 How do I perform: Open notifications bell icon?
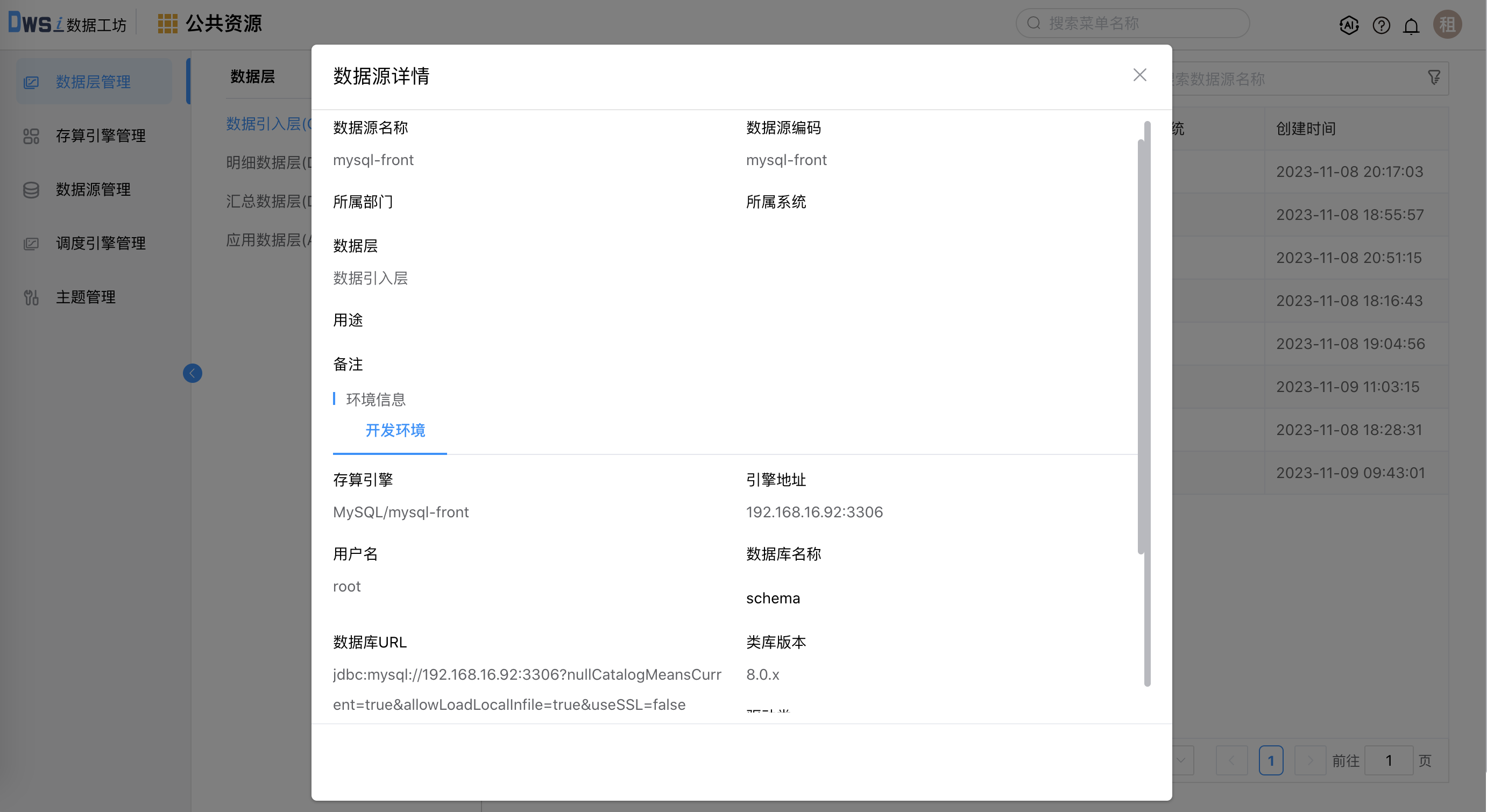1411,26
